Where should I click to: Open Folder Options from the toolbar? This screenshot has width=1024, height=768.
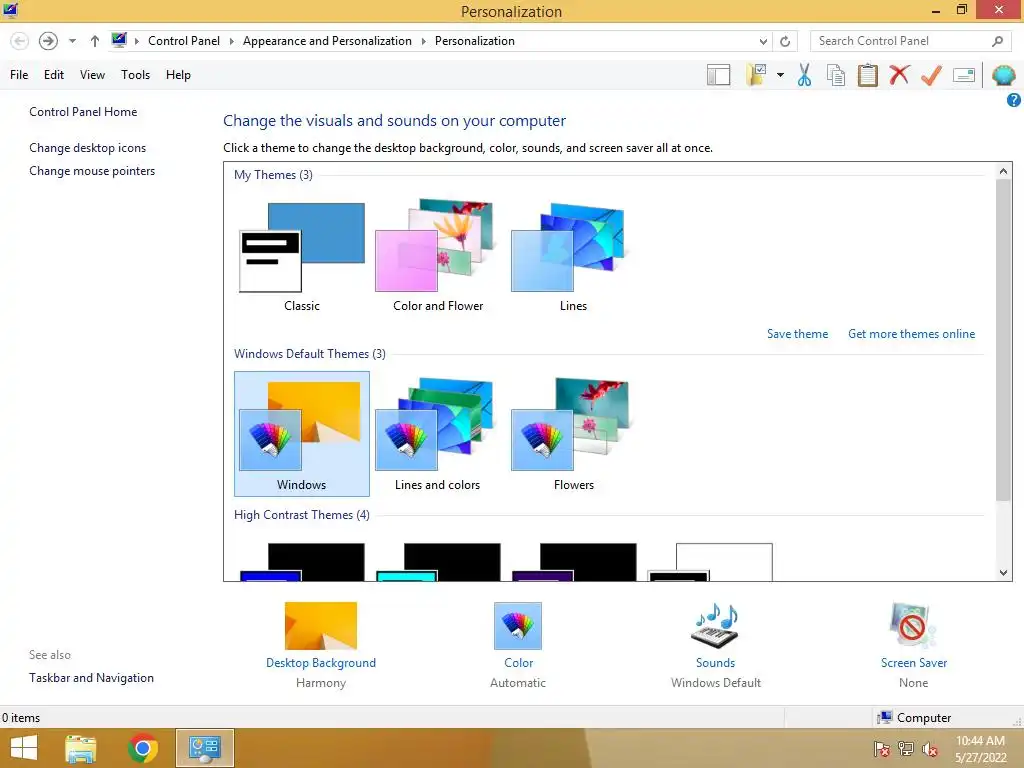click(x=756, y=75)
